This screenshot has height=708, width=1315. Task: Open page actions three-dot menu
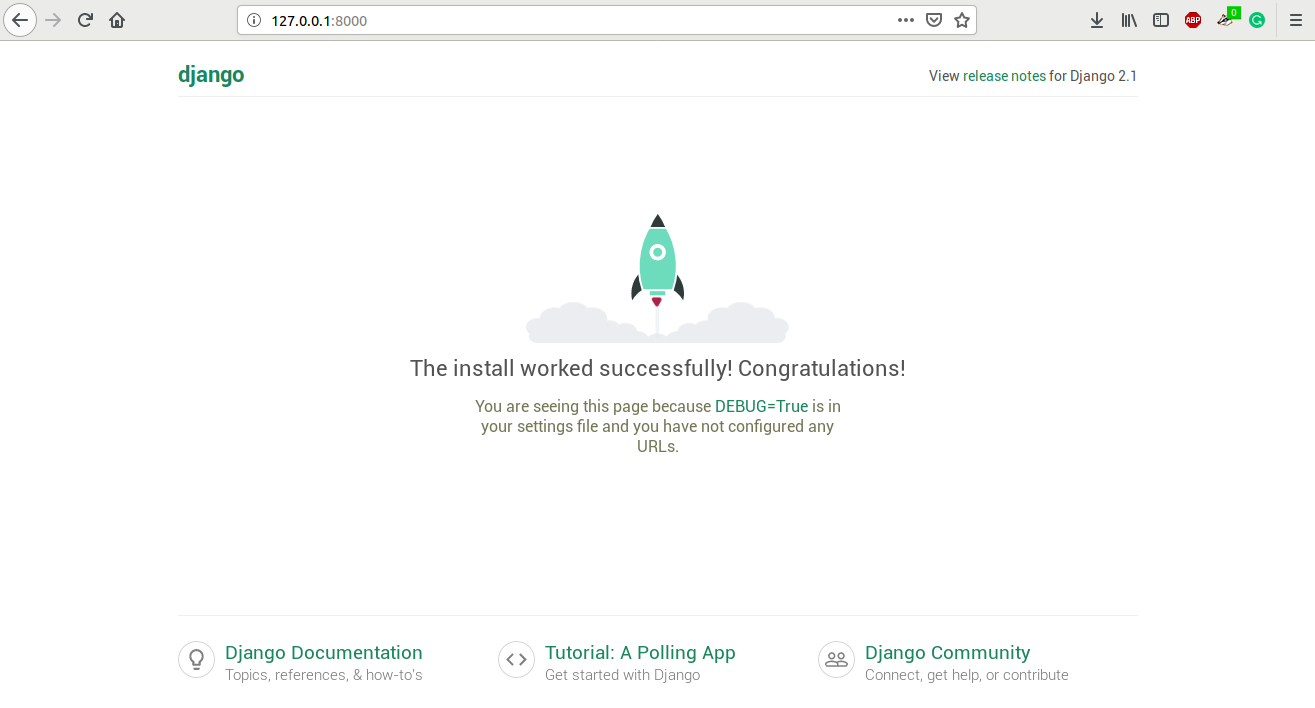(906, 20)
